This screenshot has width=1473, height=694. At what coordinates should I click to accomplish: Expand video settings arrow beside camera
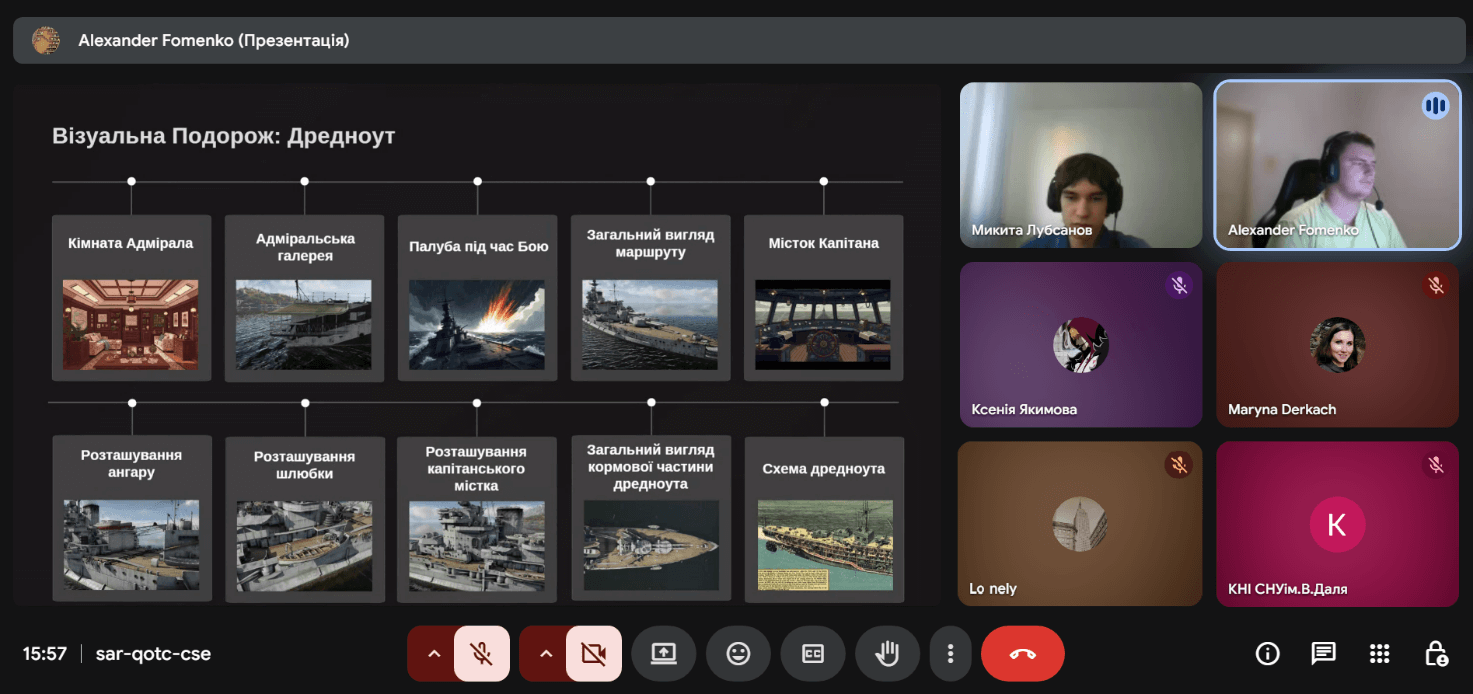(x=546, y=654)
